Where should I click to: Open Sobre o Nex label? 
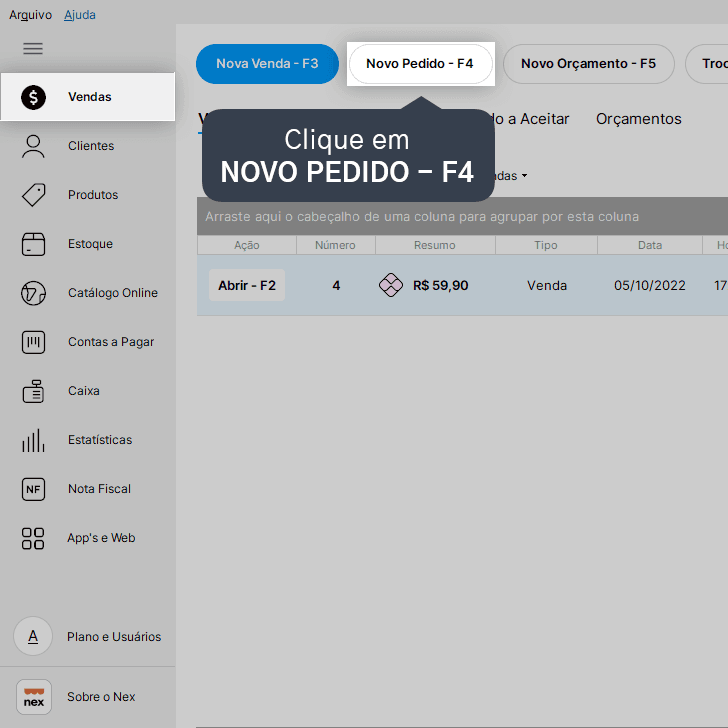(x=101, y=697)
